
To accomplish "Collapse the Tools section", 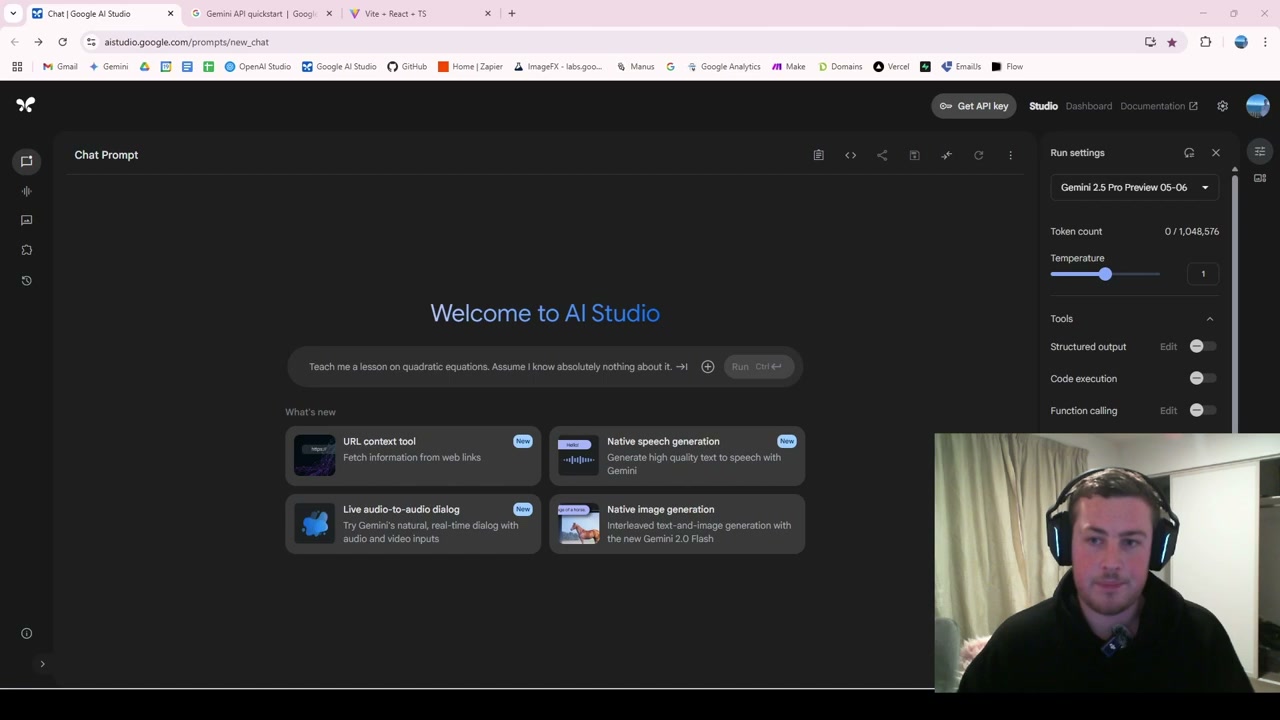I will click(1210, 319).
